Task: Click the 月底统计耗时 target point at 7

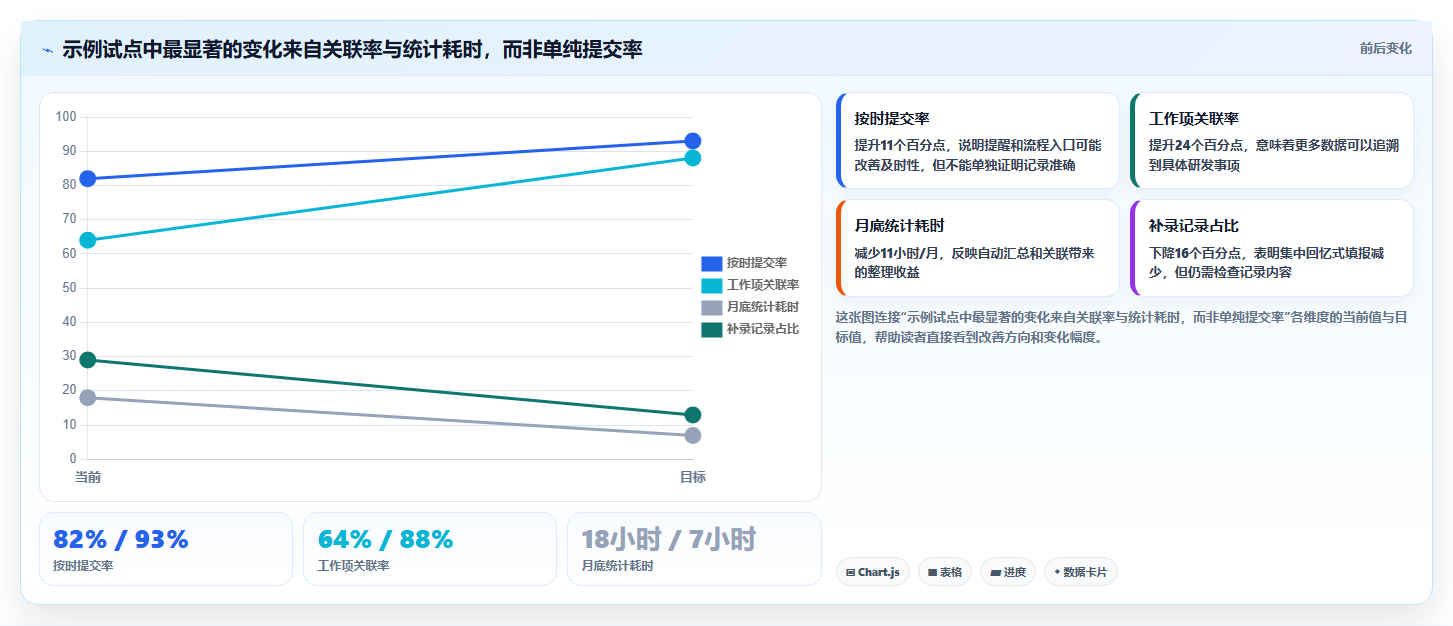Action: click(693, 435)
